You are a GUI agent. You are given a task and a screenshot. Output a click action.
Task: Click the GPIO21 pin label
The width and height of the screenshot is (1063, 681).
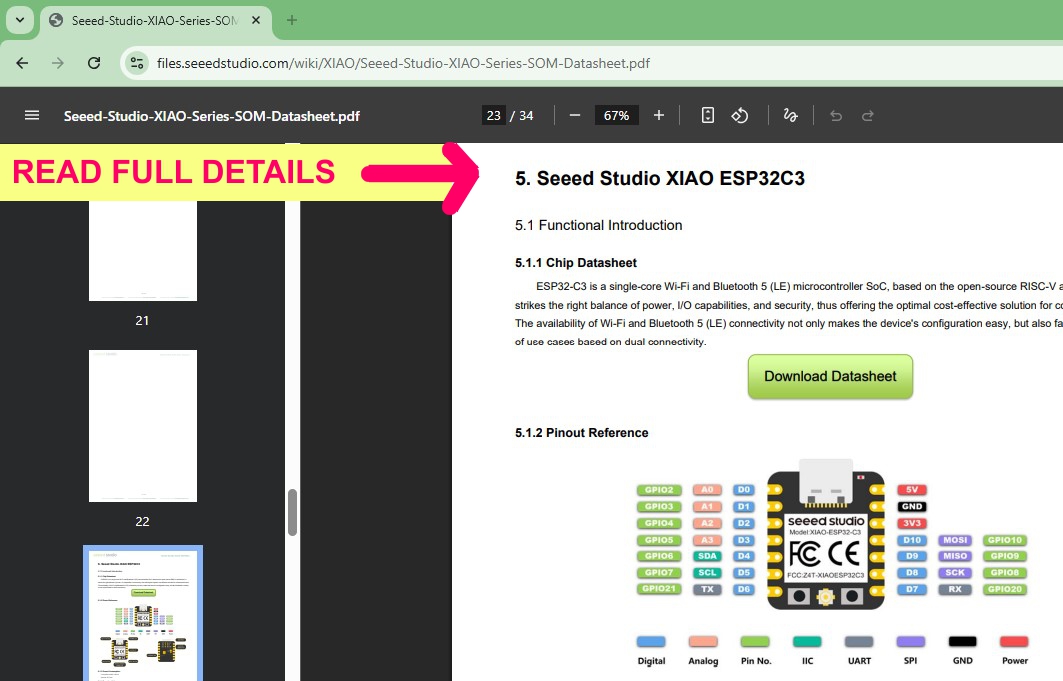(x=659, y=589)
